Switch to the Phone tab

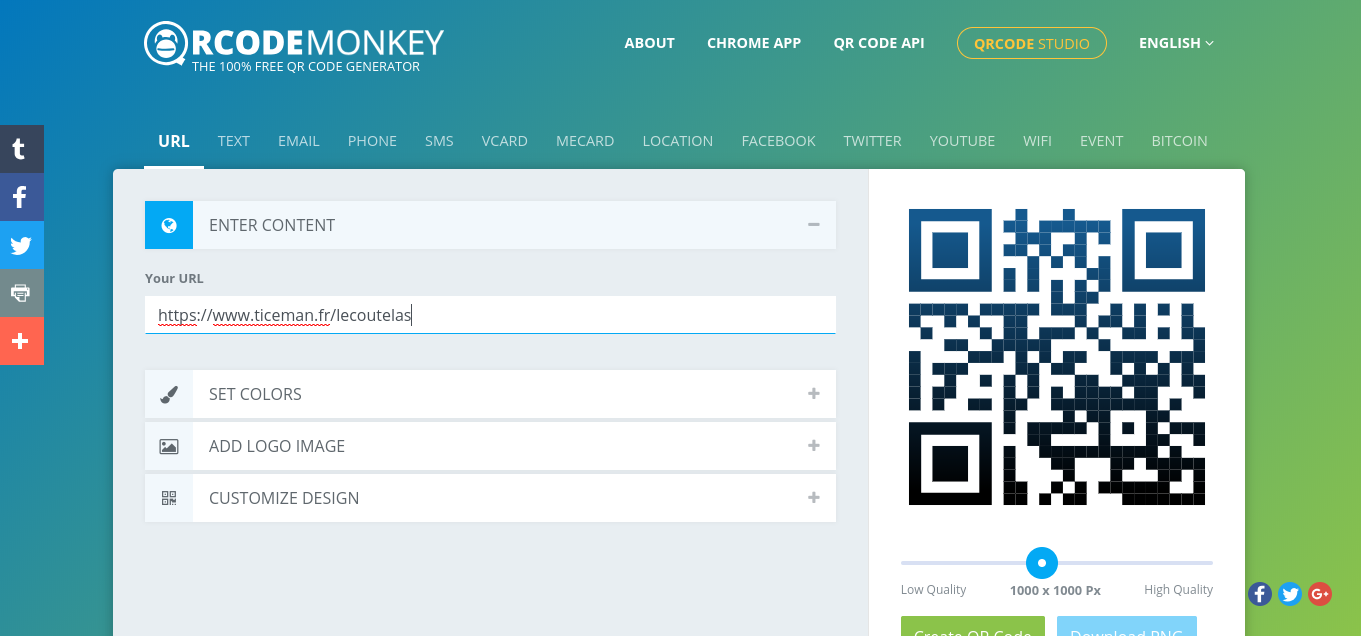tap(372, 141)
